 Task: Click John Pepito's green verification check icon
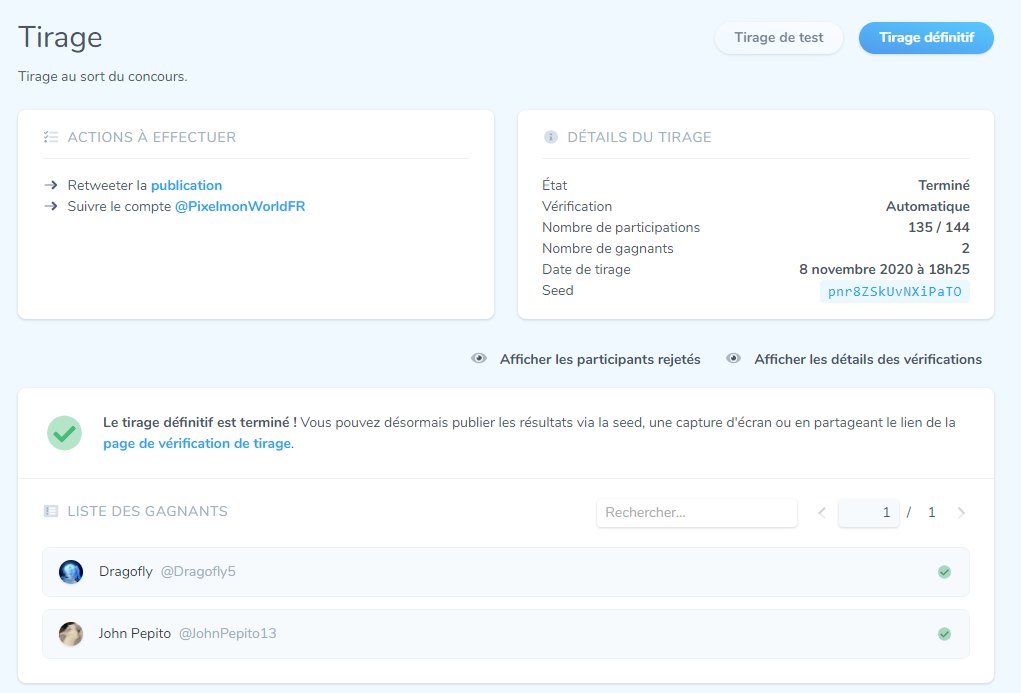point(944,634)
